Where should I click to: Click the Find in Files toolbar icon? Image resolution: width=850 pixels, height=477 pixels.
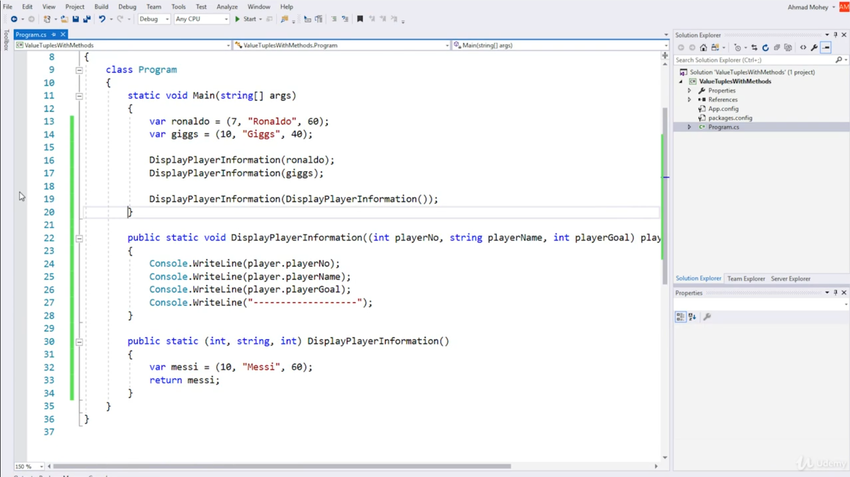285,19
